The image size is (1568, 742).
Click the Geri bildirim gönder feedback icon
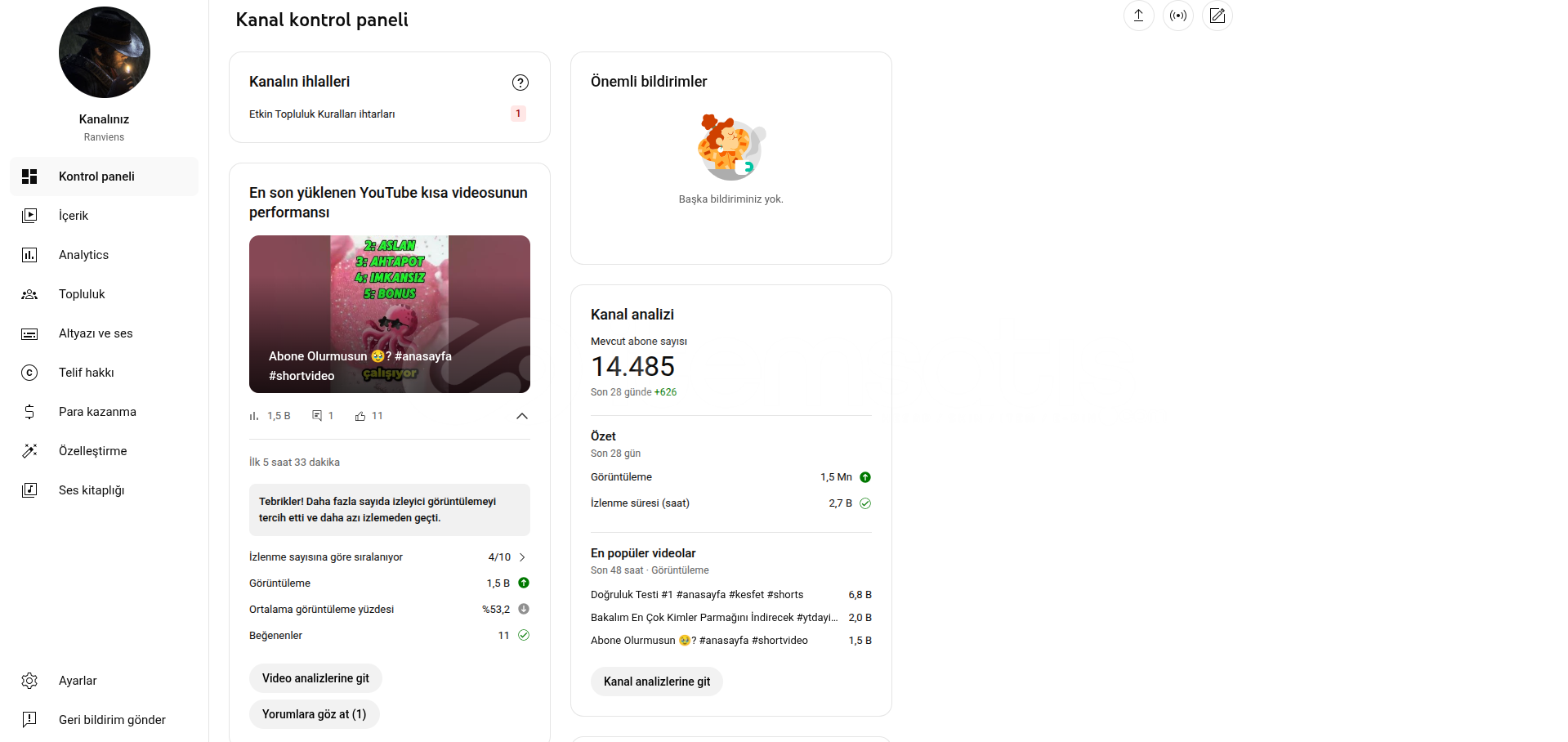point(29,720)
